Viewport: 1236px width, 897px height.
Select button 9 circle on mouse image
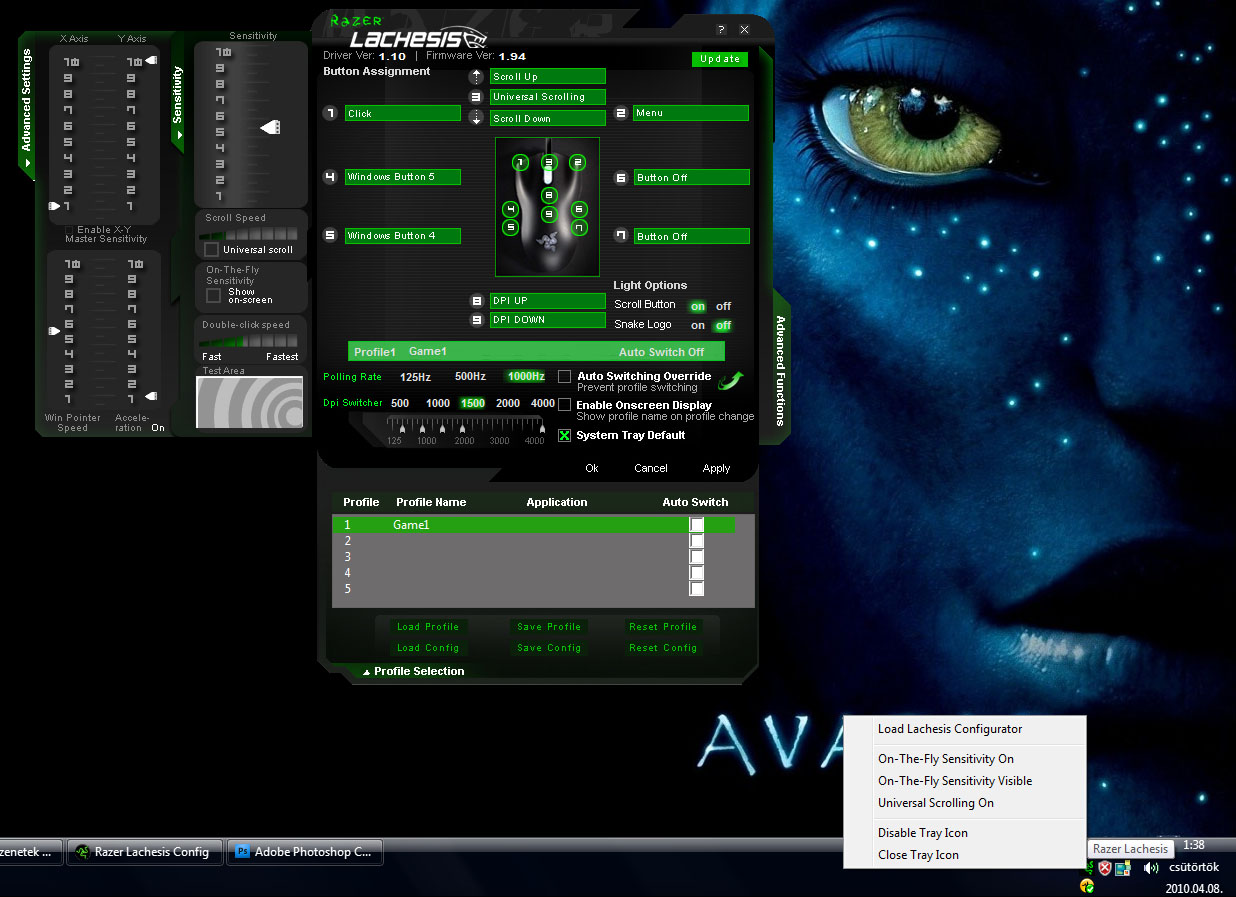coord(548,214)
